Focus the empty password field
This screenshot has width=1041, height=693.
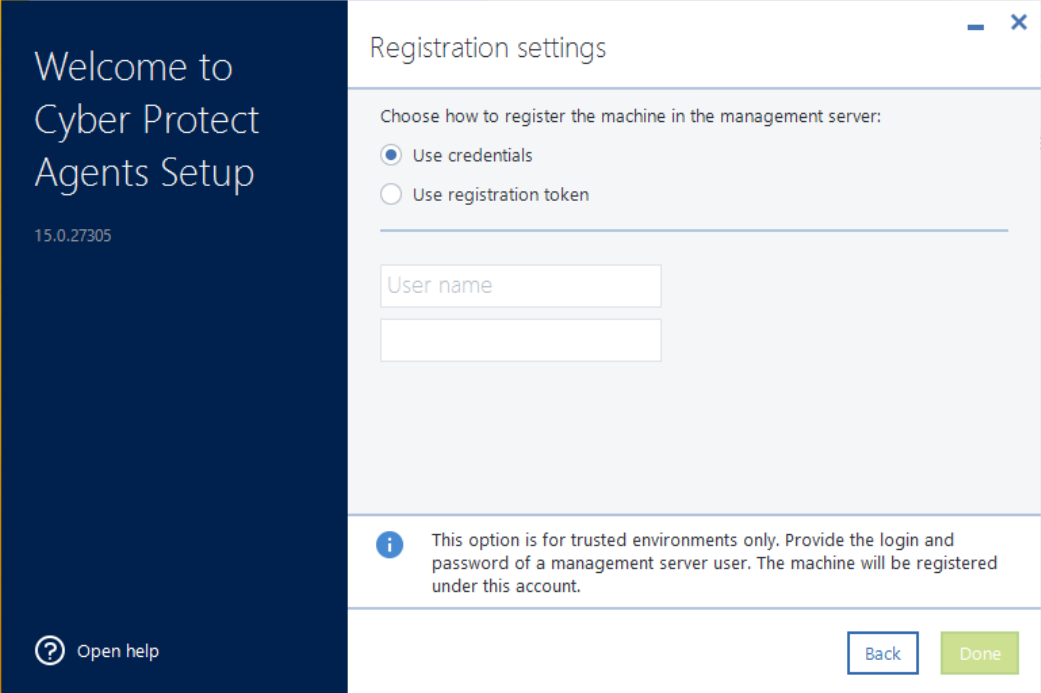tap(520, 340)
